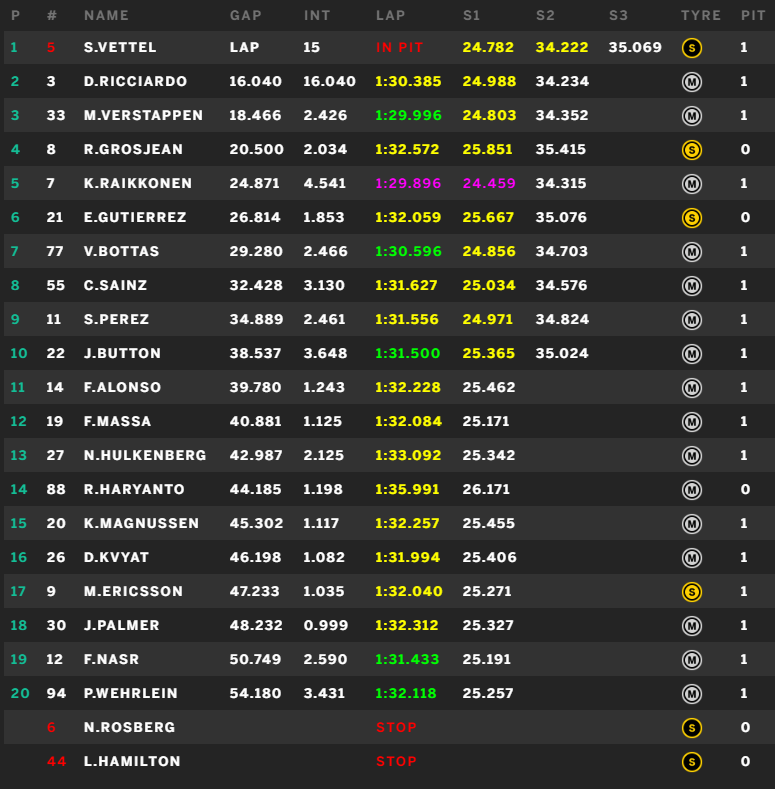Click the TYRE column header
Screen dimensions: 775x789
701,16
